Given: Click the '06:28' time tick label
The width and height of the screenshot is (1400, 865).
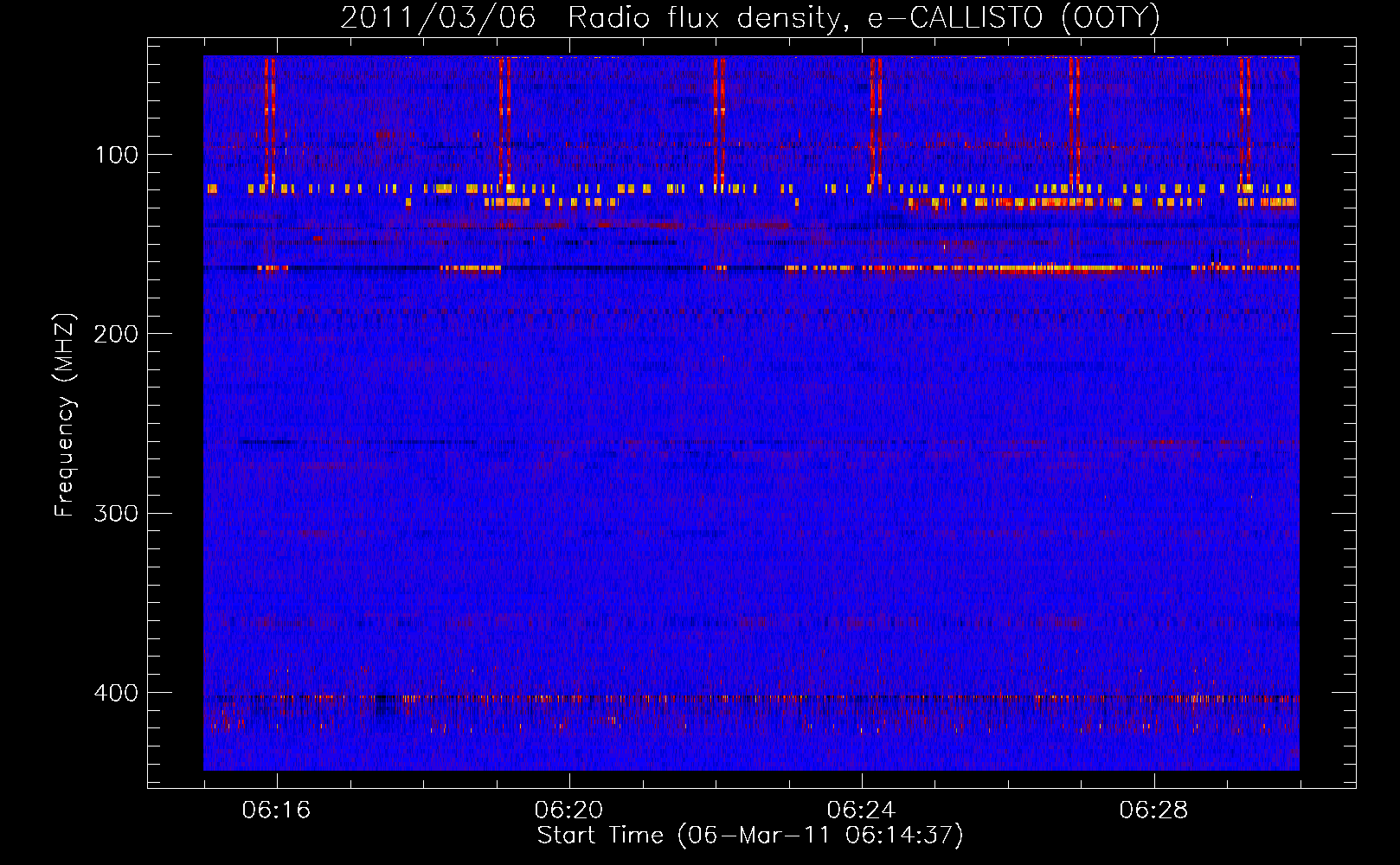Looking at the screenshot, I should (x=1153, y=811).
